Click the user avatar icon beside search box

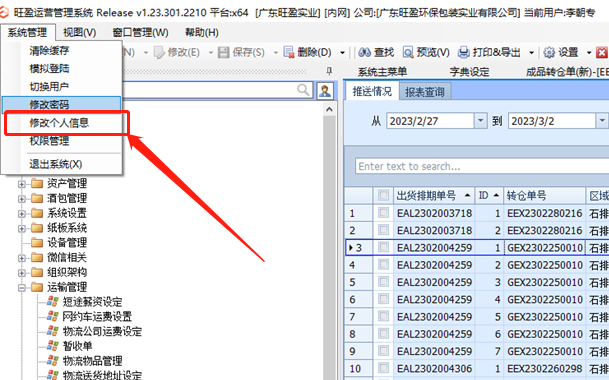(x=325, y=91)
